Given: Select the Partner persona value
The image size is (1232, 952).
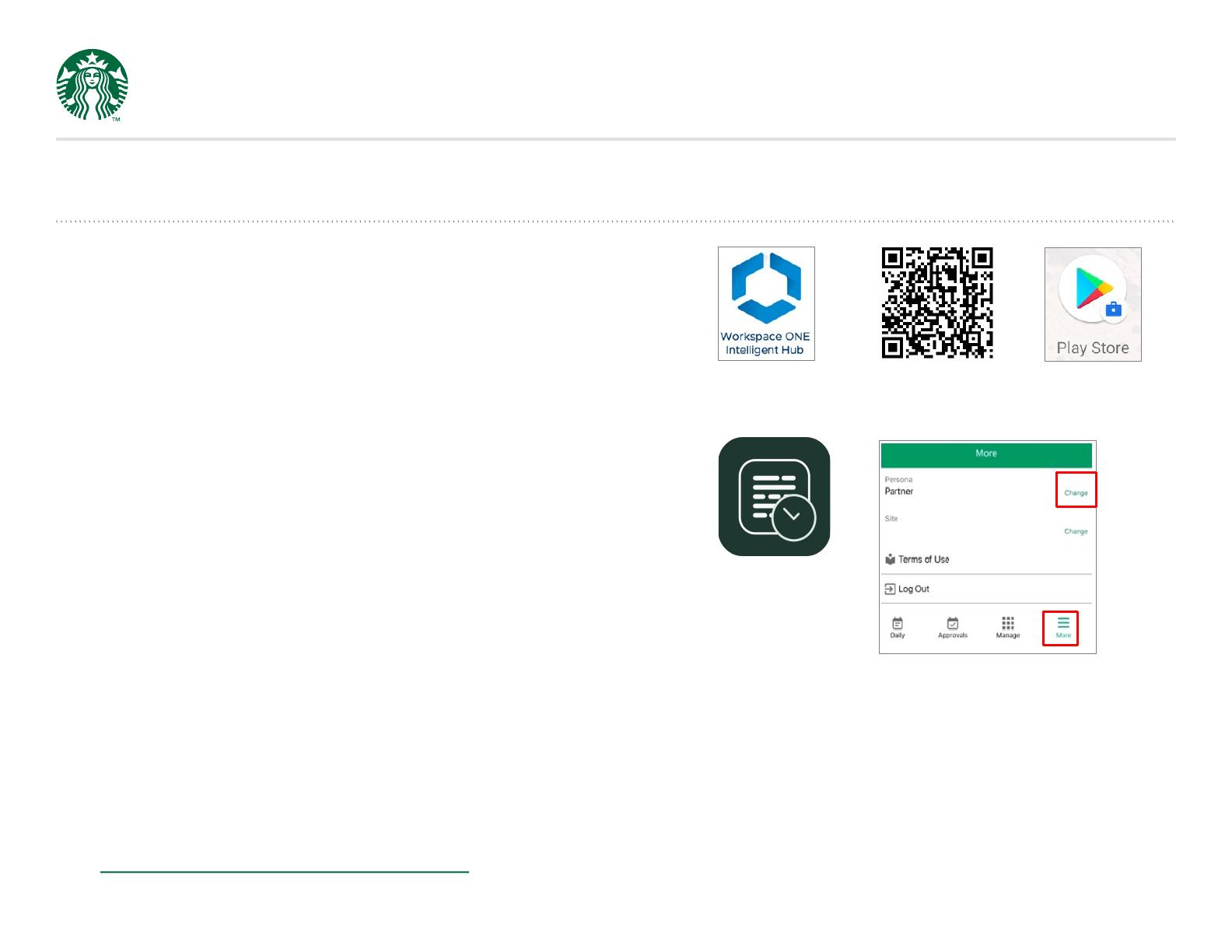Looking at the screenshot, I should tap(899, 492).
